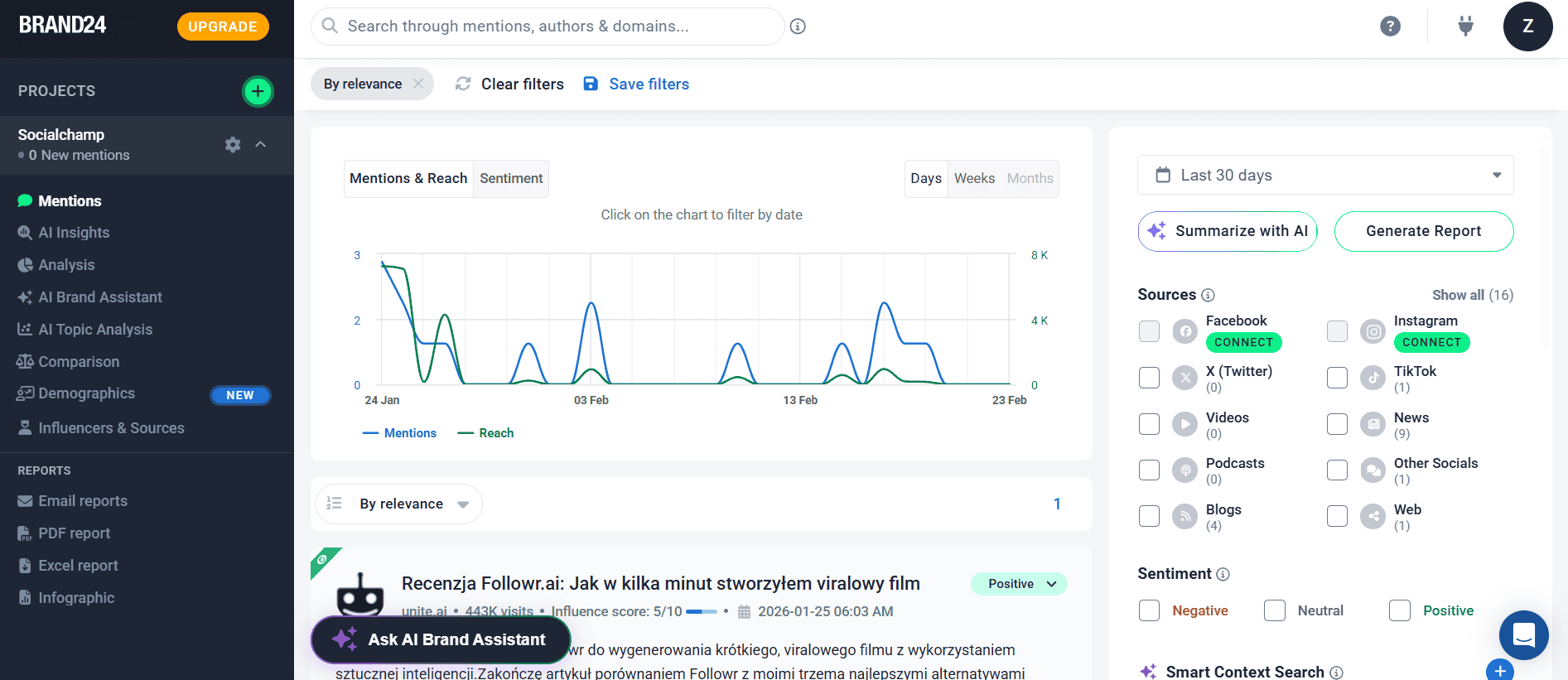This screenshot has width=1568, height=680.
Task: Go to Mentions in sidebar
Action: pyautogui.click(x=70, y=201)
